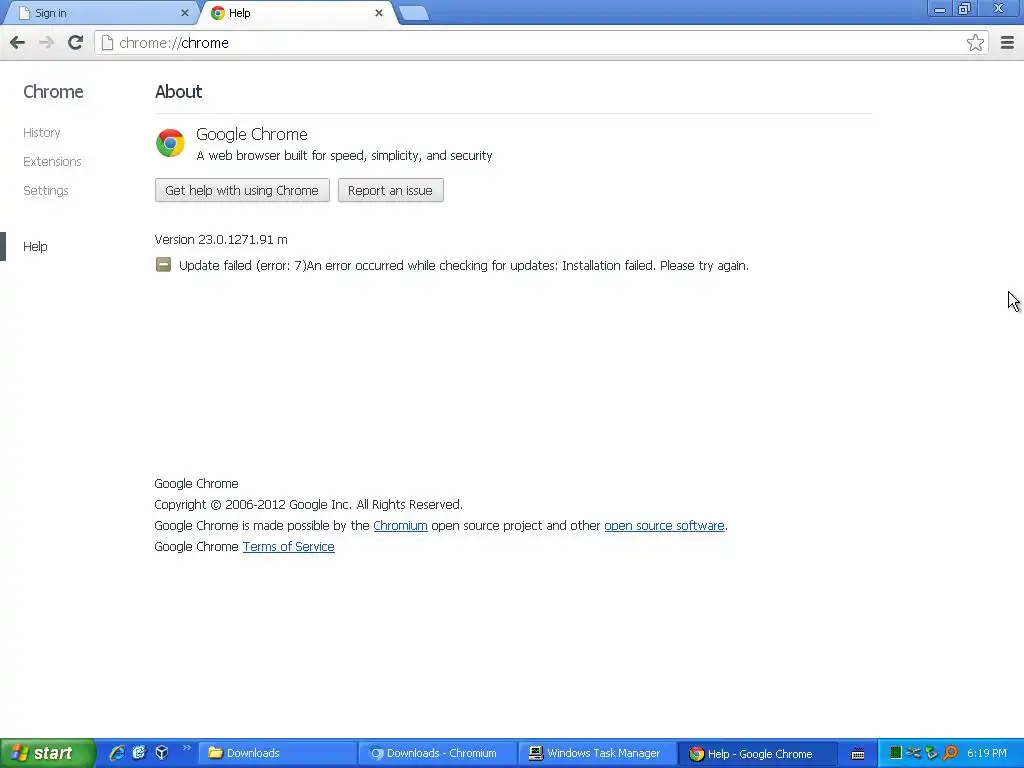Viewport: 1024px width, 768px height.
Task: Launch Internet Explorer from quick launch
Action: pos(117,753)
